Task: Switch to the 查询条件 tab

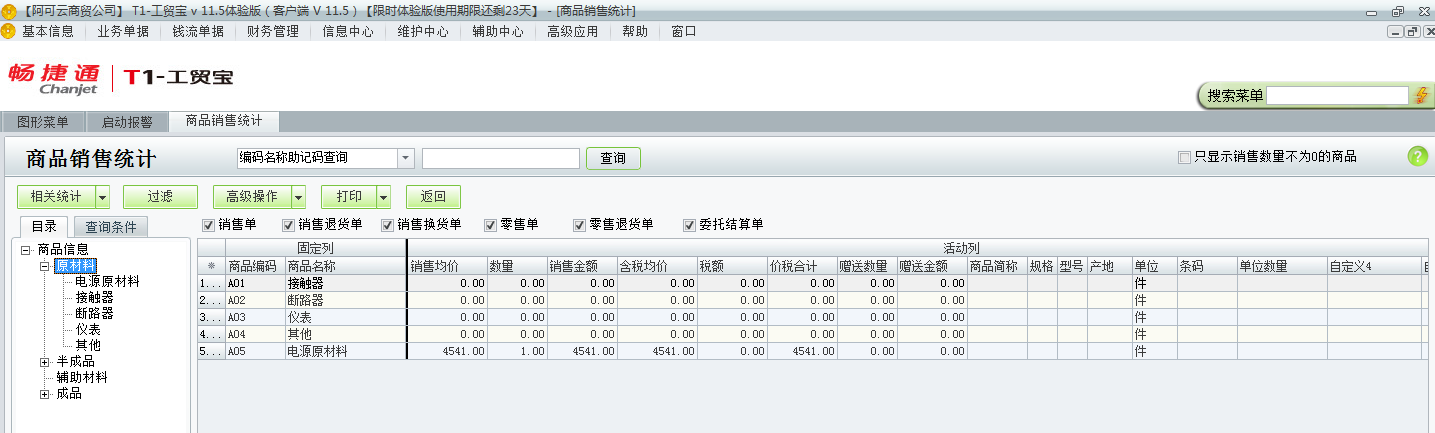Action: pyautogui.click(x=110, y=227)
